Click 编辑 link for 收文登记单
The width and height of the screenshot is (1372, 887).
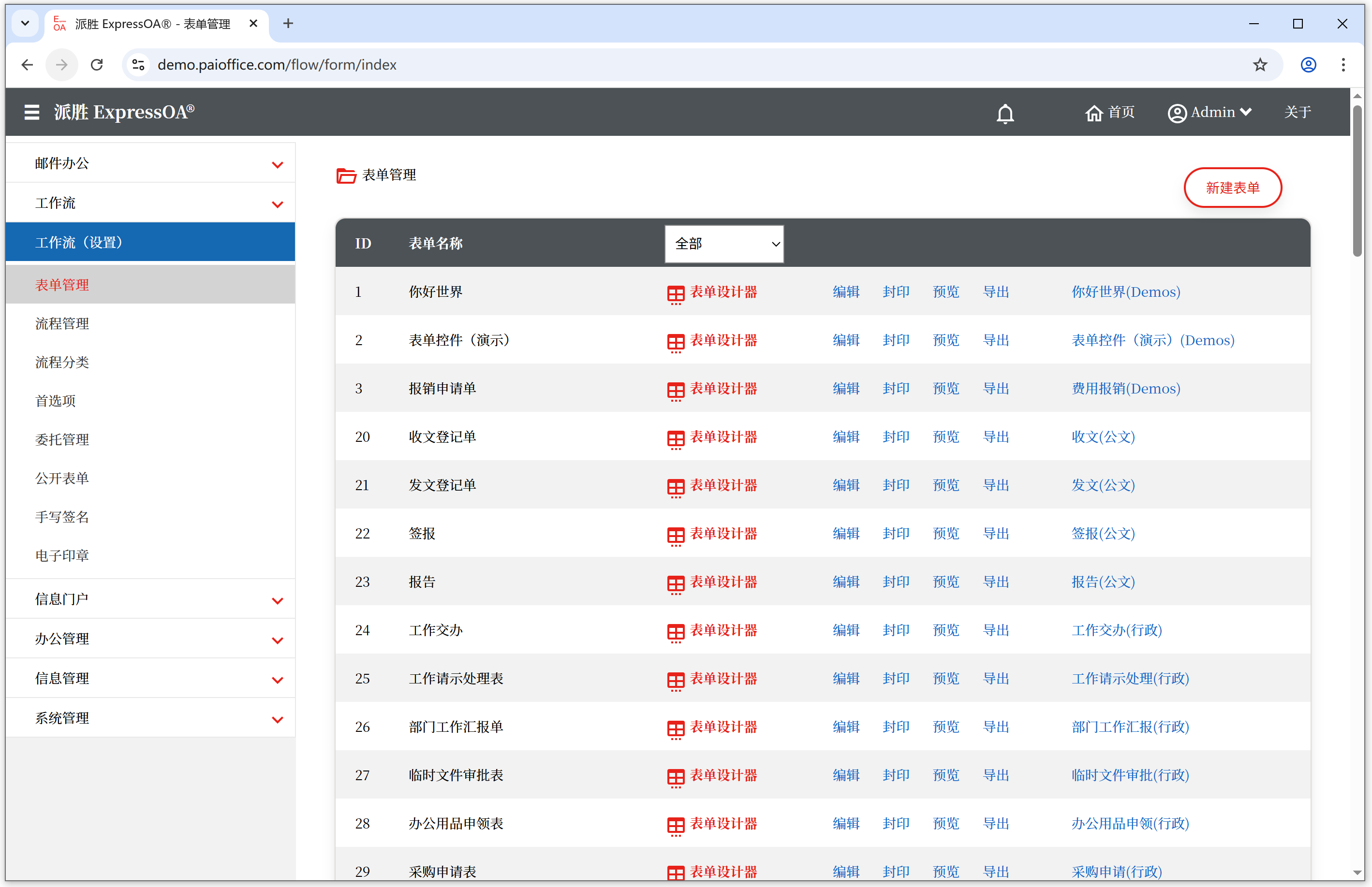pos(845,437)
